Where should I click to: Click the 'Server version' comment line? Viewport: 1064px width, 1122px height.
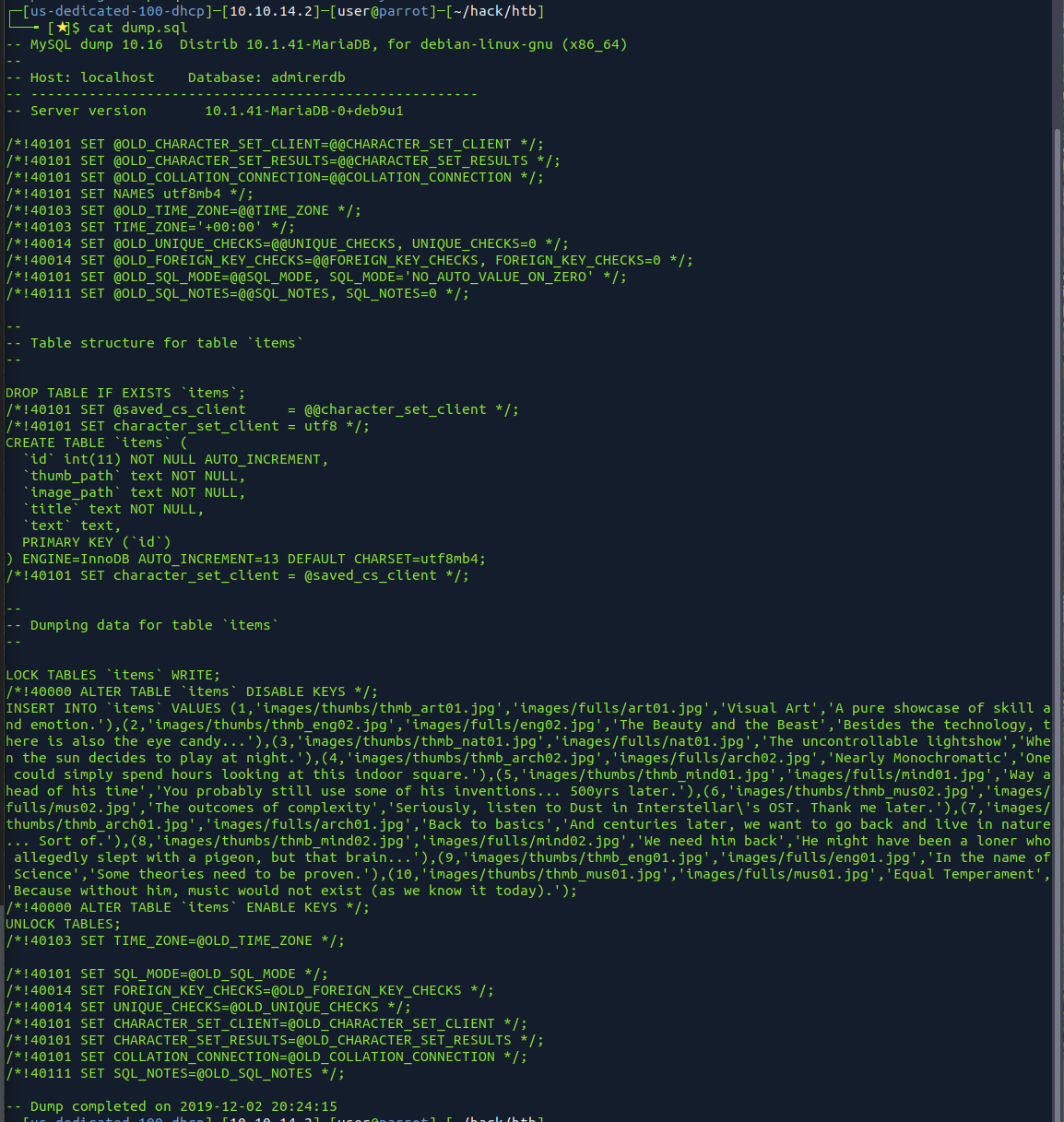205,111
